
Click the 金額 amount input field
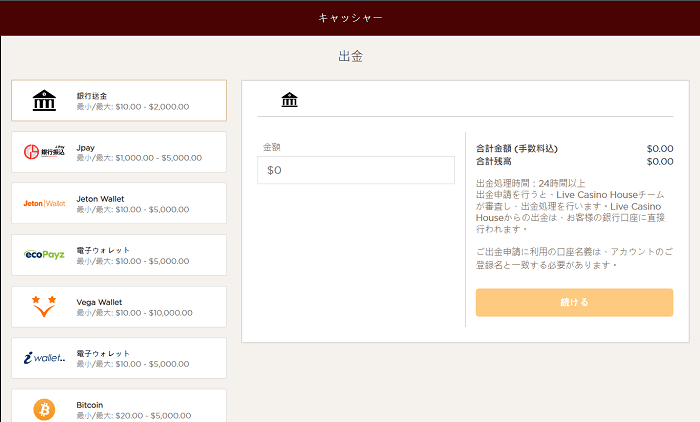356,170
